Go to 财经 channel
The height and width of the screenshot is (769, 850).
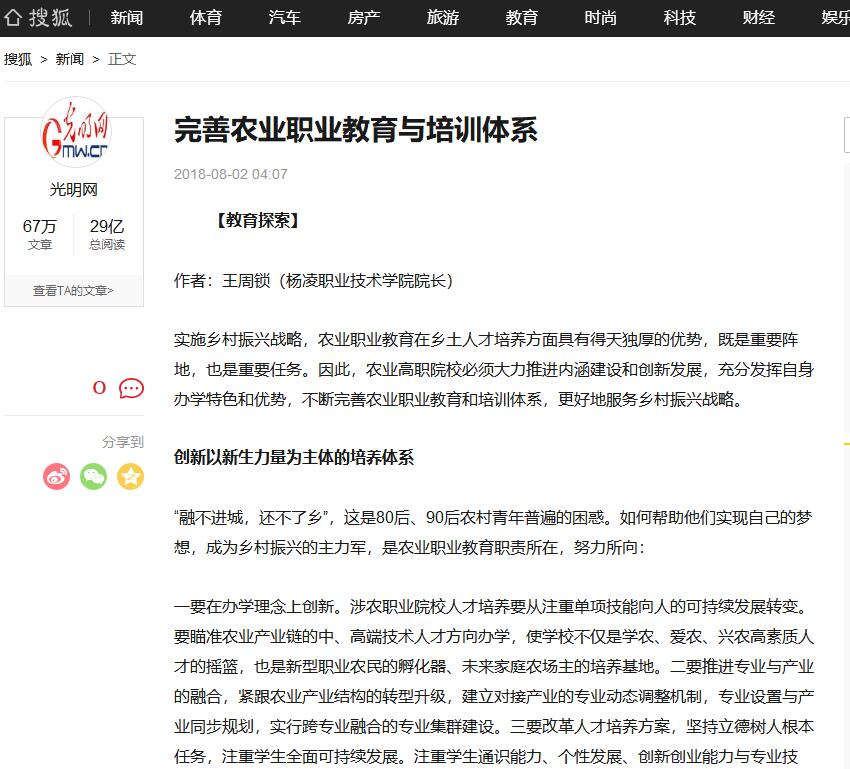click(x=759, y=18)
